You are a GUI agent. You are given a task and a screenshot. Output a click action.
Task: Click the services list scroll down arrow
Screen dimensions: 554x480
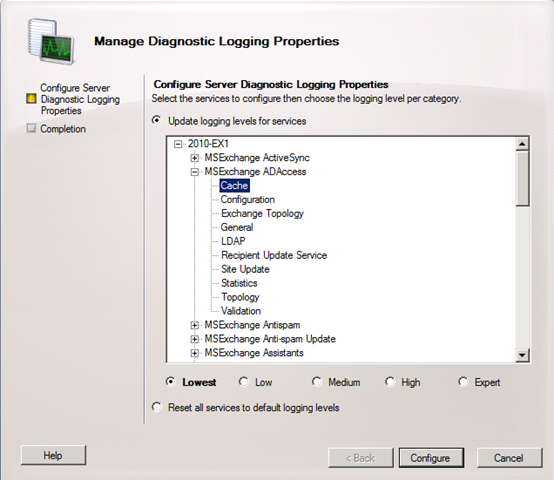coord(522,355)
